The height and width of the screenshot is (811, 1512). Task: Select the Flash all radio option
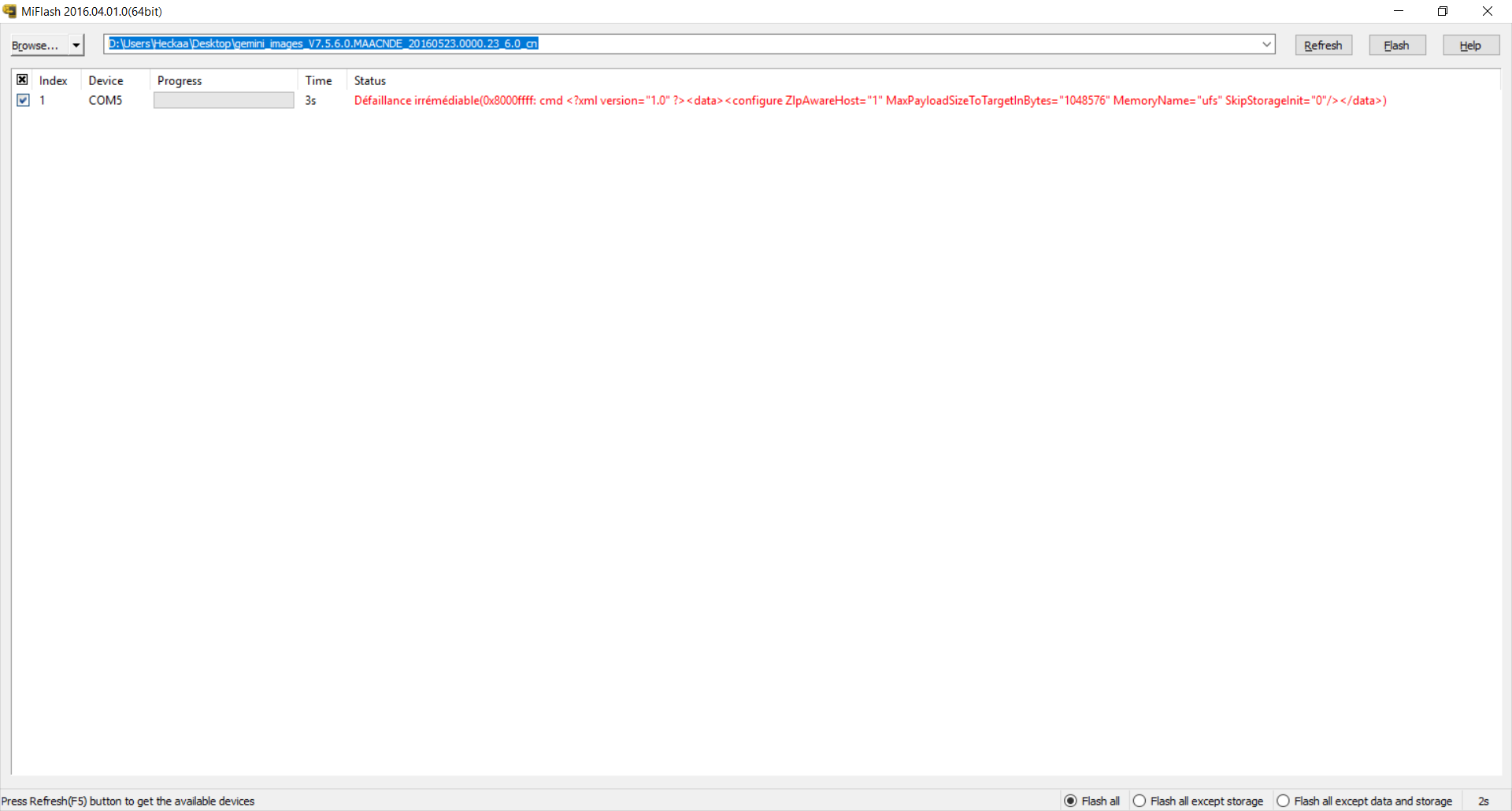tap(1092, 801)
